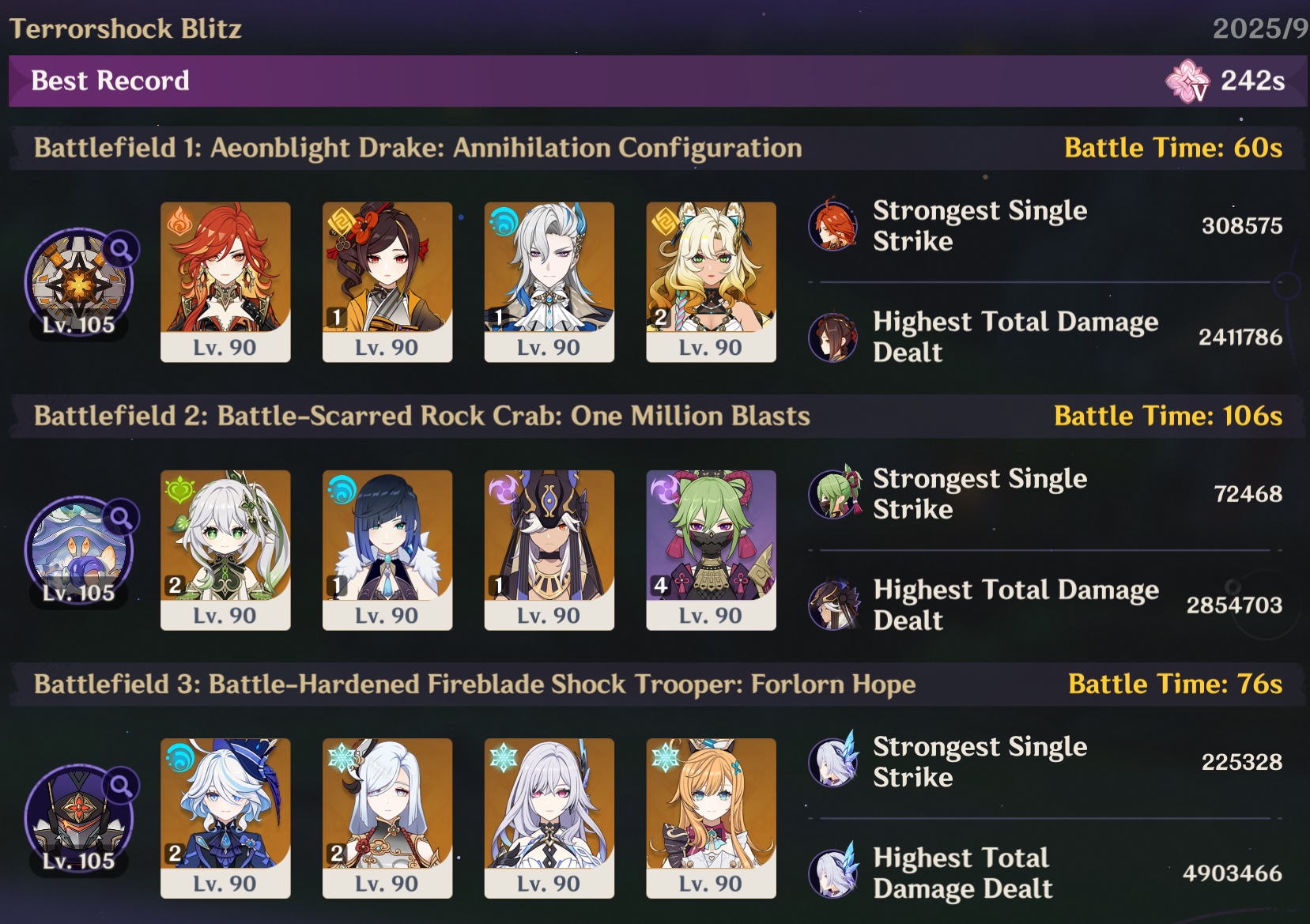Click the Highest Total Damage avatar in Battlefield 3
The height and width of the screenshot is (924, 1310).
tap(833, 873)
